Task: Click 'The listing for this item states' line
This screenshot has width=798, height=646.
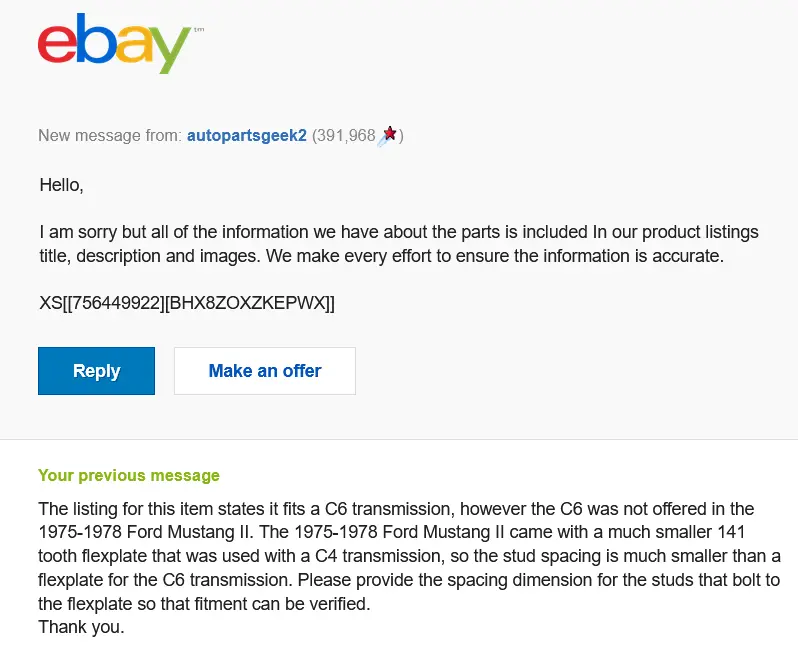Action: [x=396, y=509]
